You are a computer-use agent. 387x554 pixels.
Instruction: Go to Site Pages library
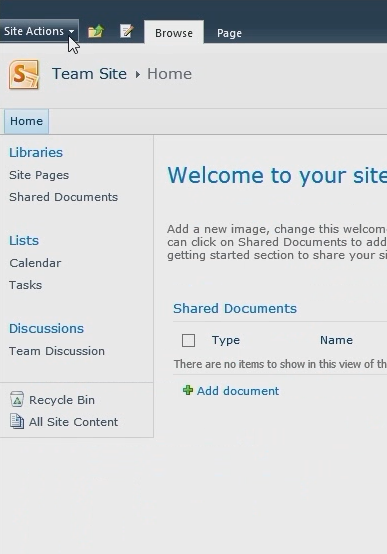[x=39, y=175]
